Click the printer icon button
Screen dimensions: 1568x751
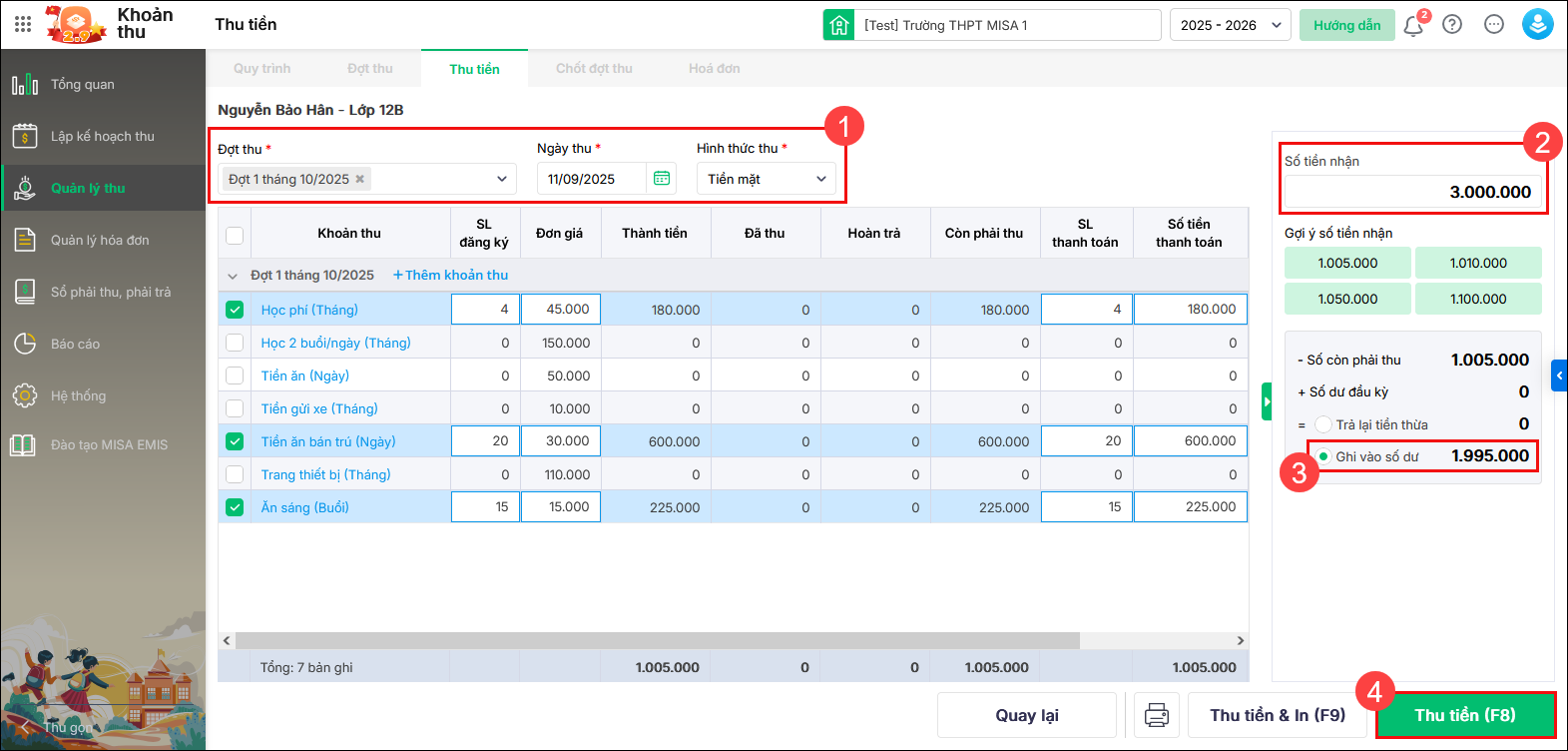pyautogui.click(x=1157, y=715)
